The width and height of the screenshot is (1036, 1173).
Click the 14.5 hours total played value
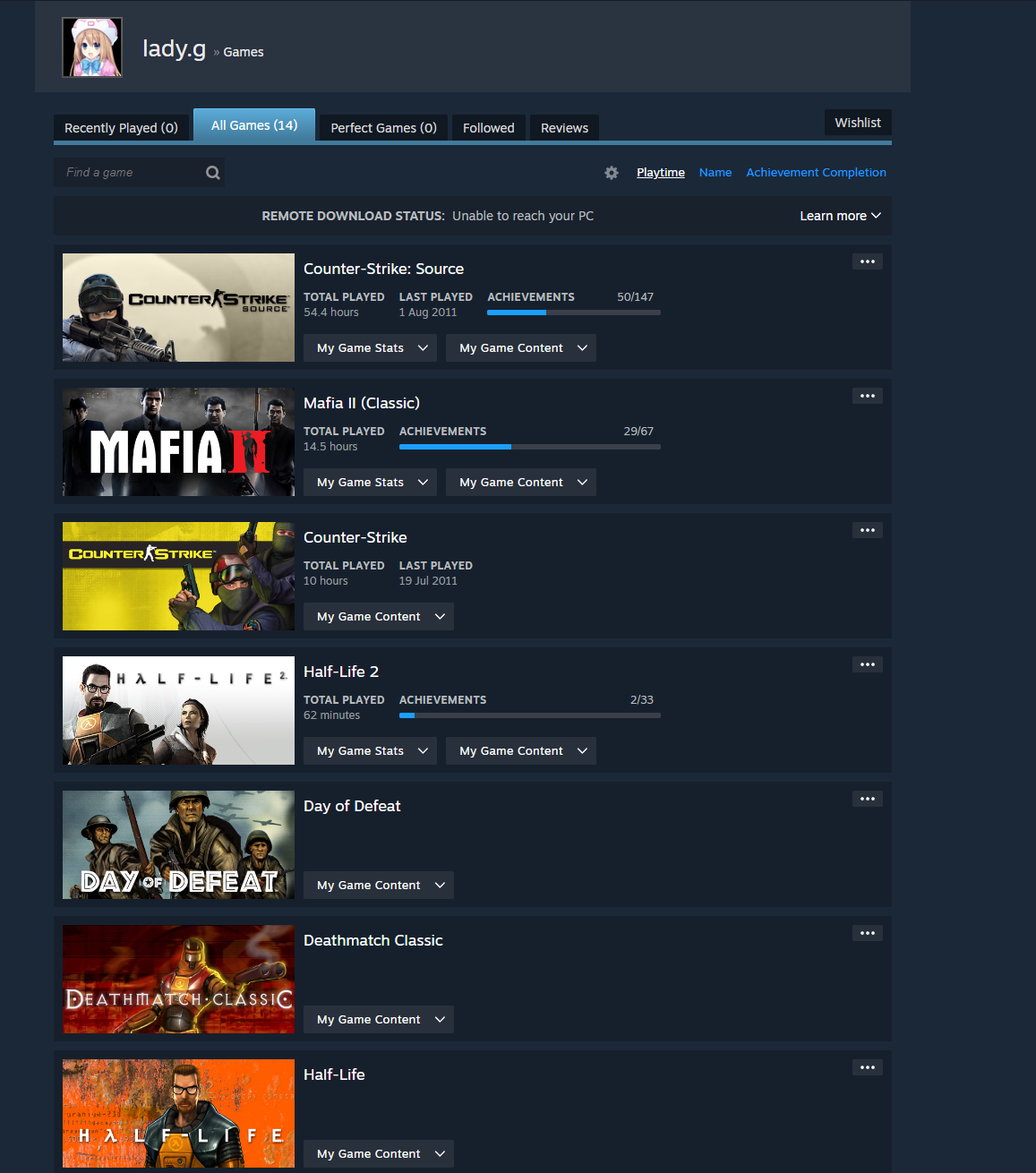(330, 447)
